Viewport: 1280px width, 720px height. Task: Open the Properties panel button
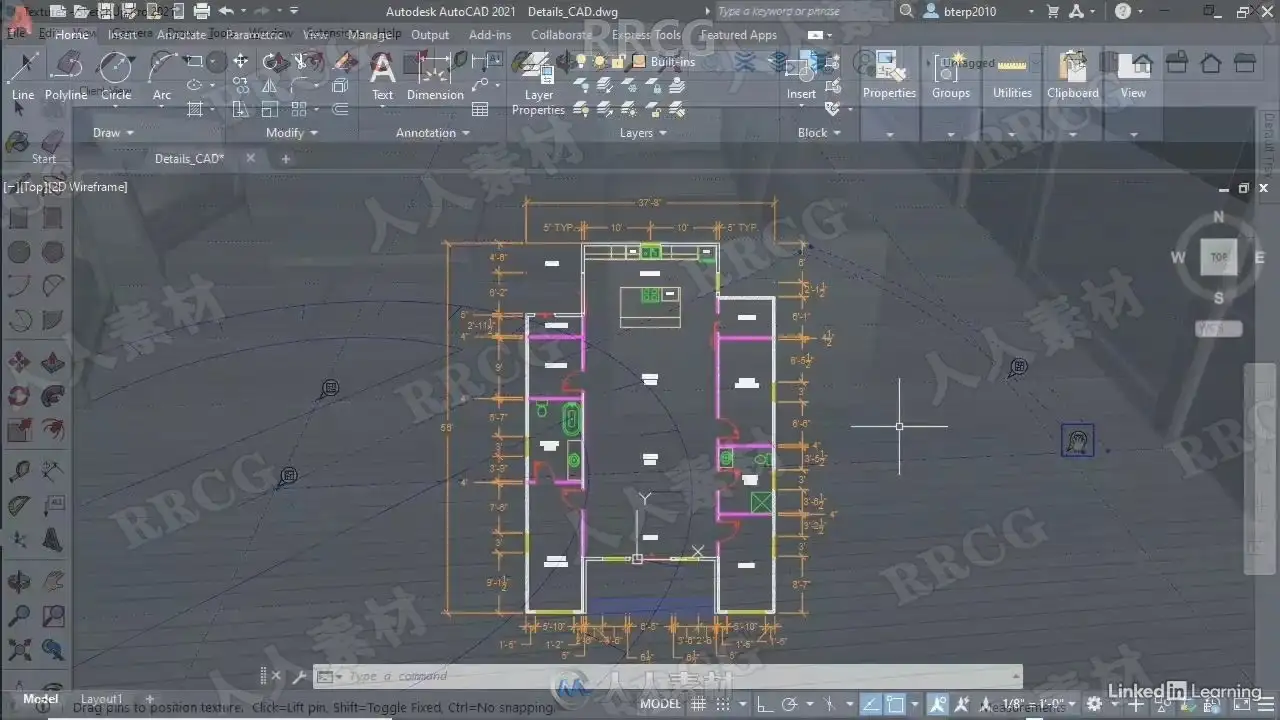coord(889,75)
